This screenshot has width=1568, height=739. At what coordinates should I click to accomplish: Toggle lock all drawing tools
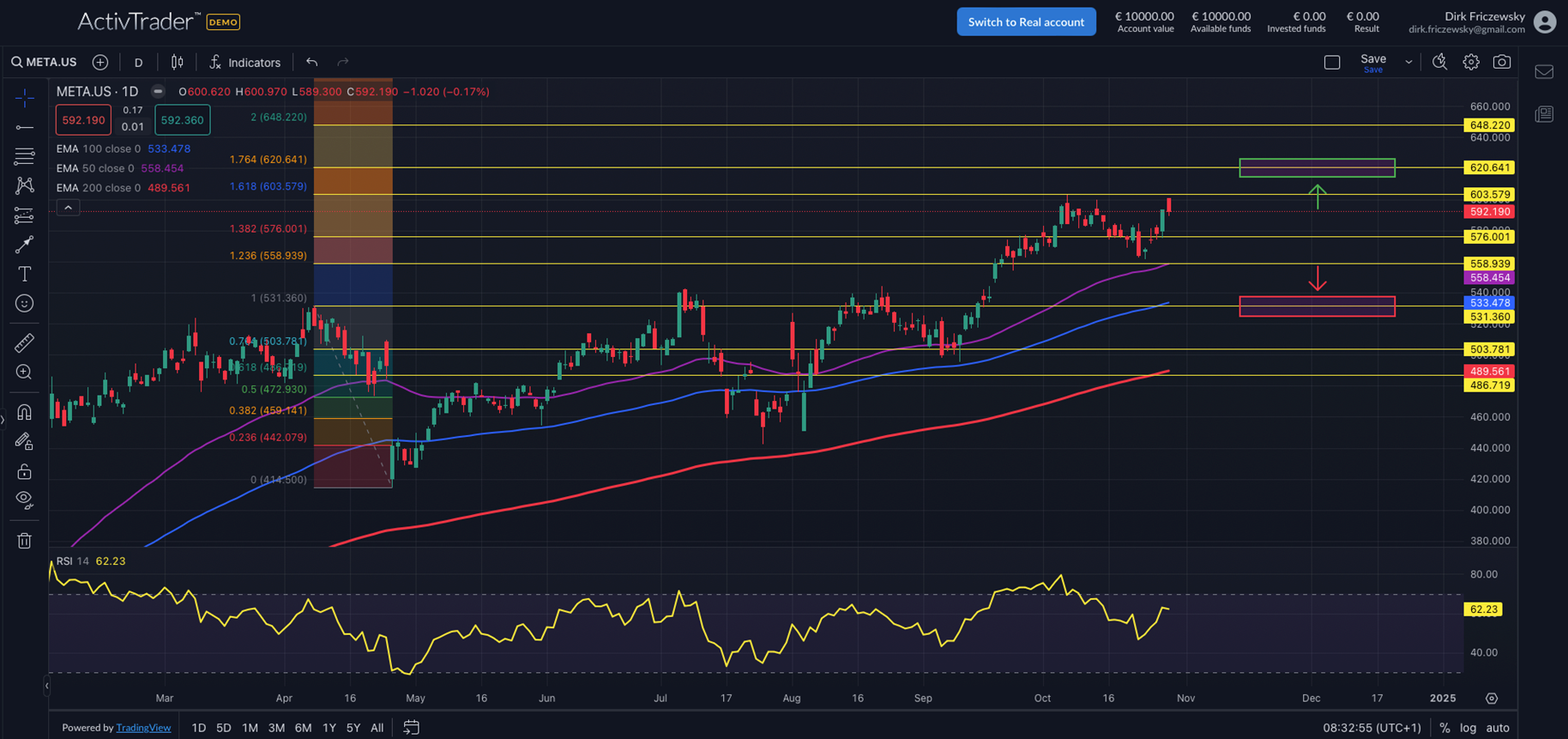[24, 471]
